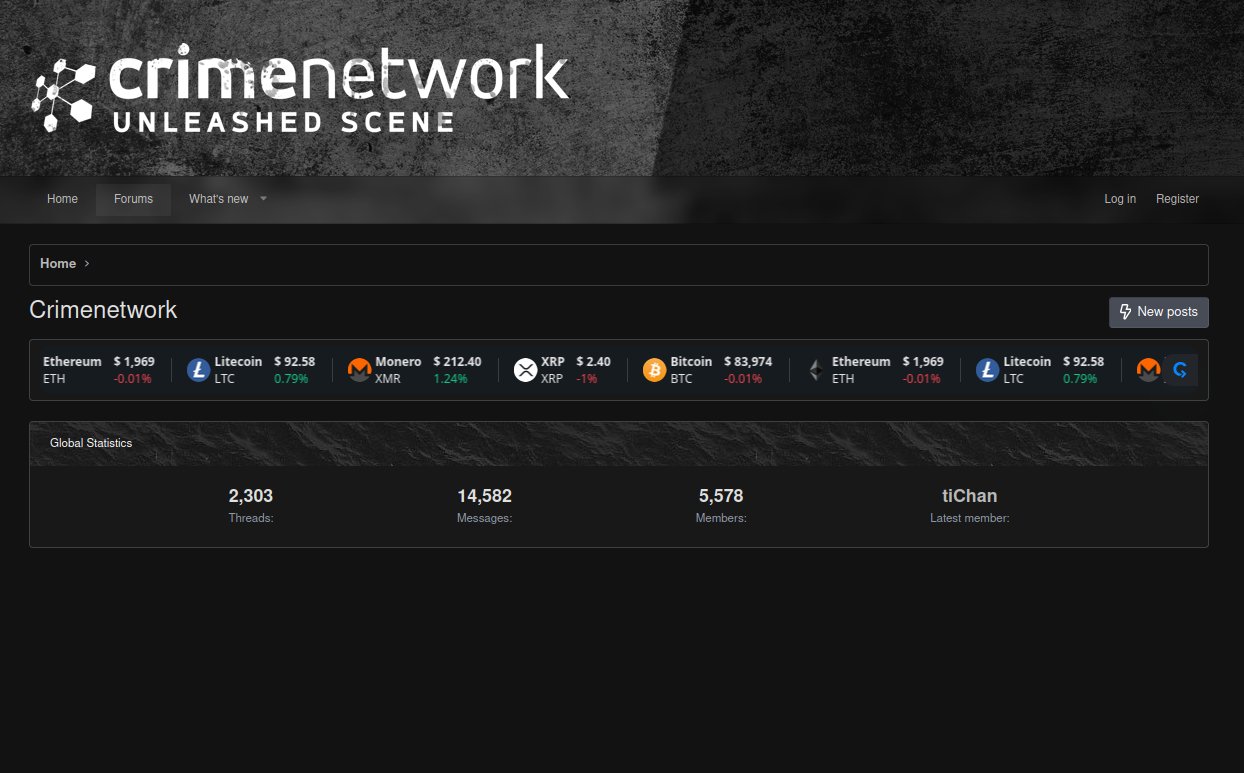
Task: Open the Forums tab
Action: coord(133,199)
